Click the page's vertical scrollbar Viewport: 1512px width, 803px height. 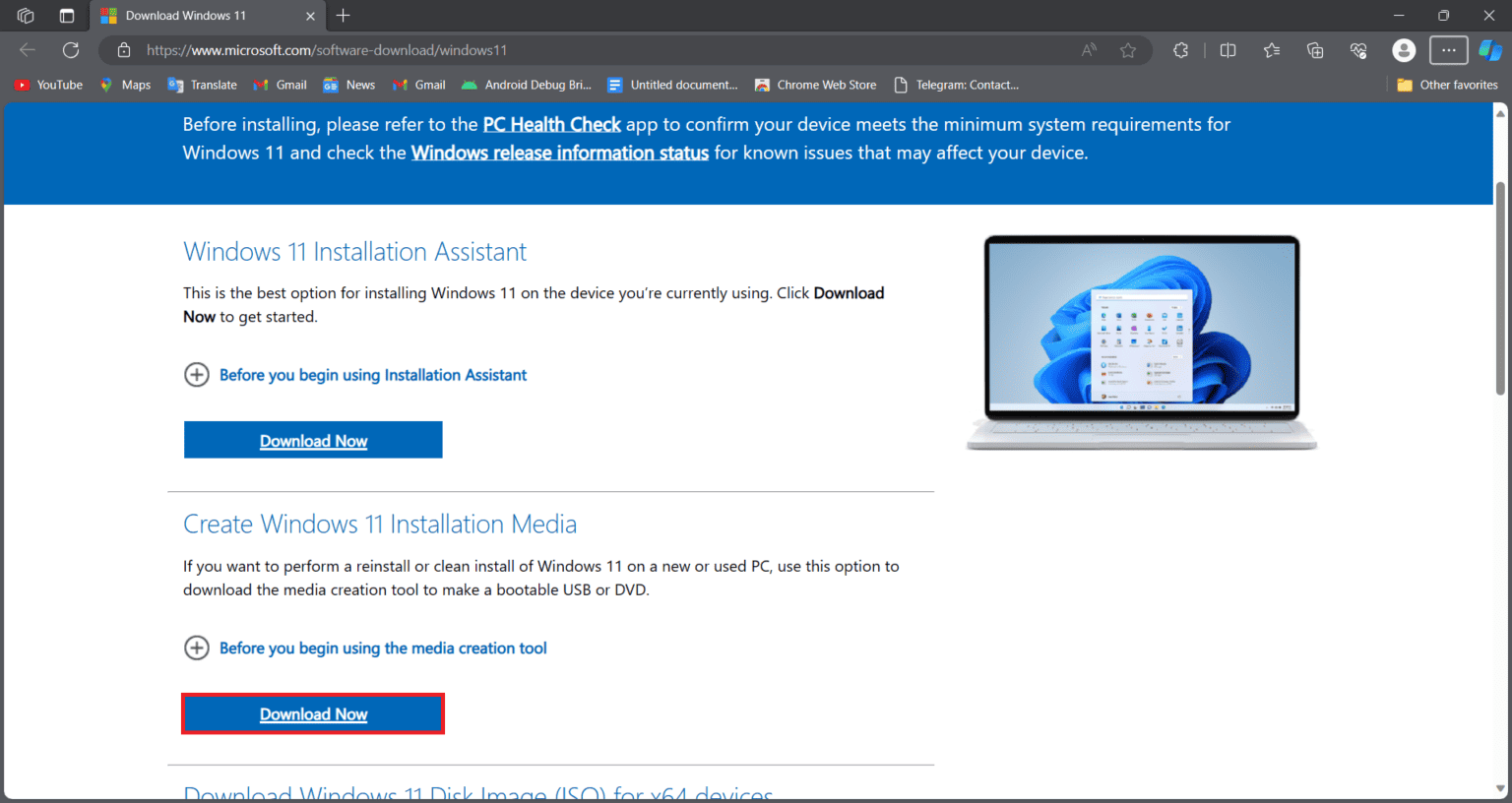(x=1500, y=287)
